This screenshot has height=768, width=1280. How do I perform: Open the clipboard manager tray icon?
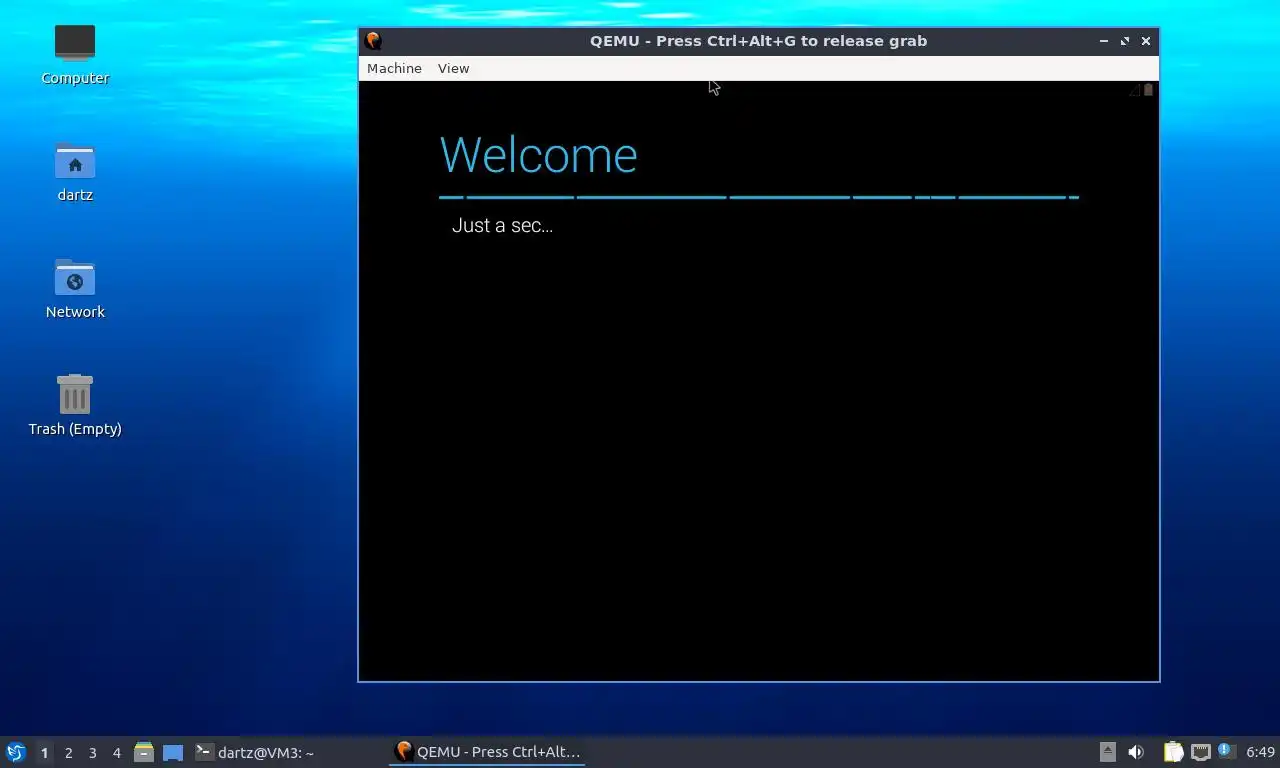pyautogui.click(x=1173, y=752)
